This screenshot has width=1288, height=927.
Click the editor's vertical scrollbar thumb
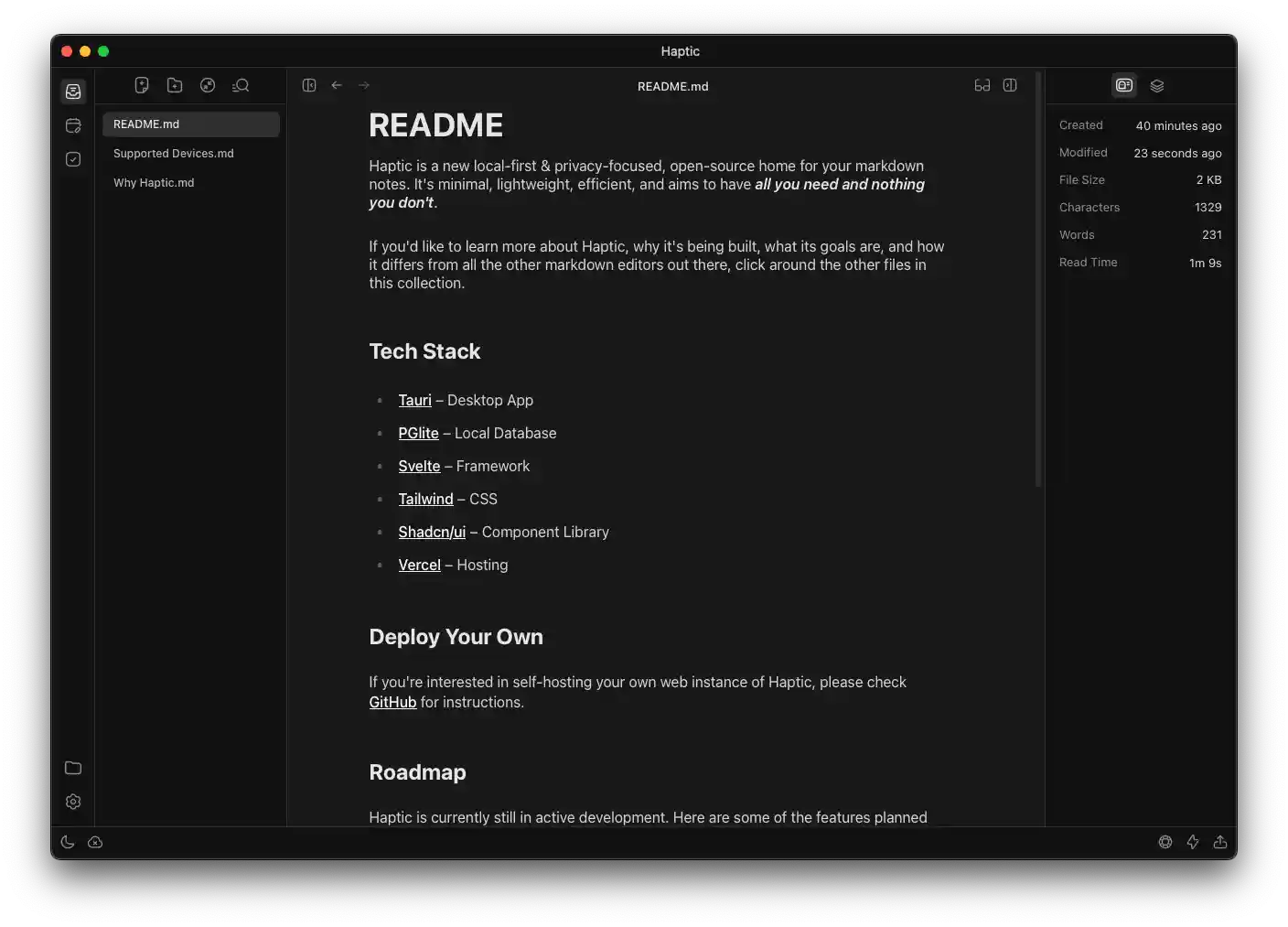pos(1038,279)
